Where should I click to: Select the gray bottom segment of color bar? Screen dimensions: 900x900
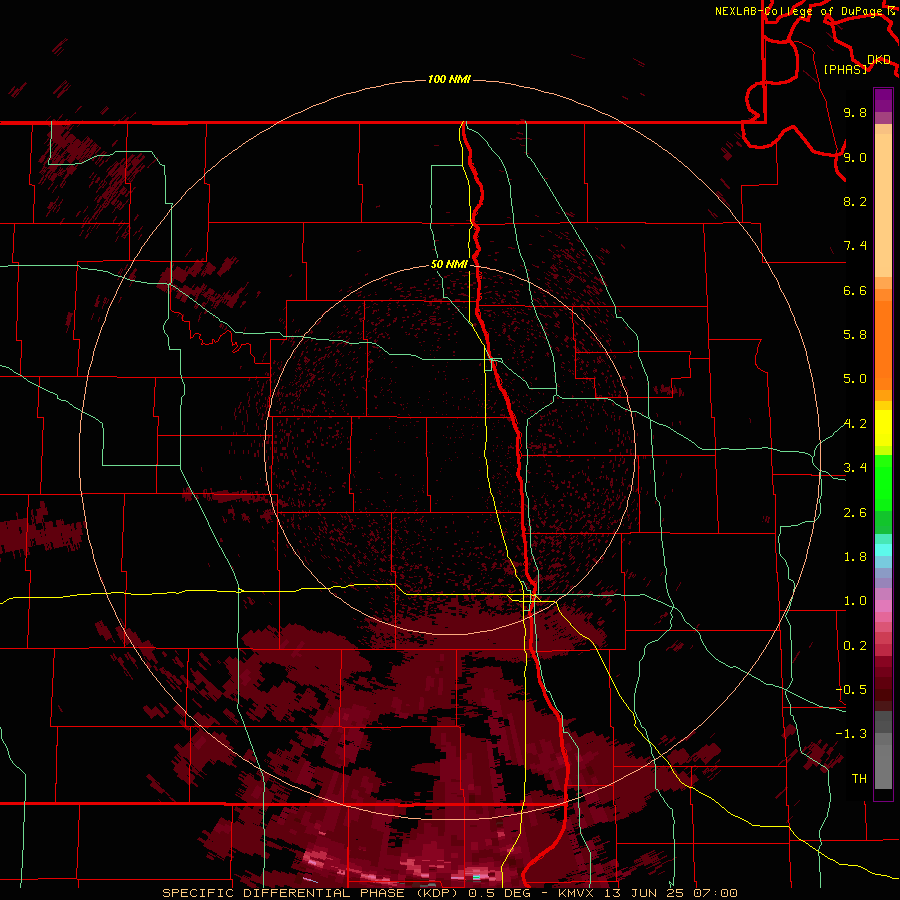(x=883, y=761)
